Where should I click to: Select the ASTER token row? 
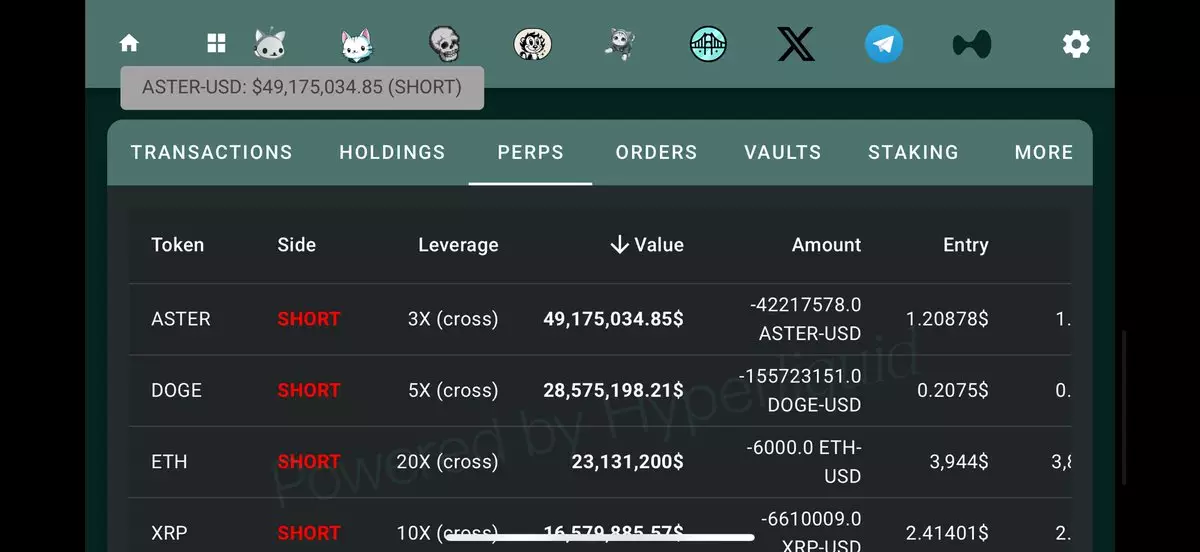tap(181, 319)
